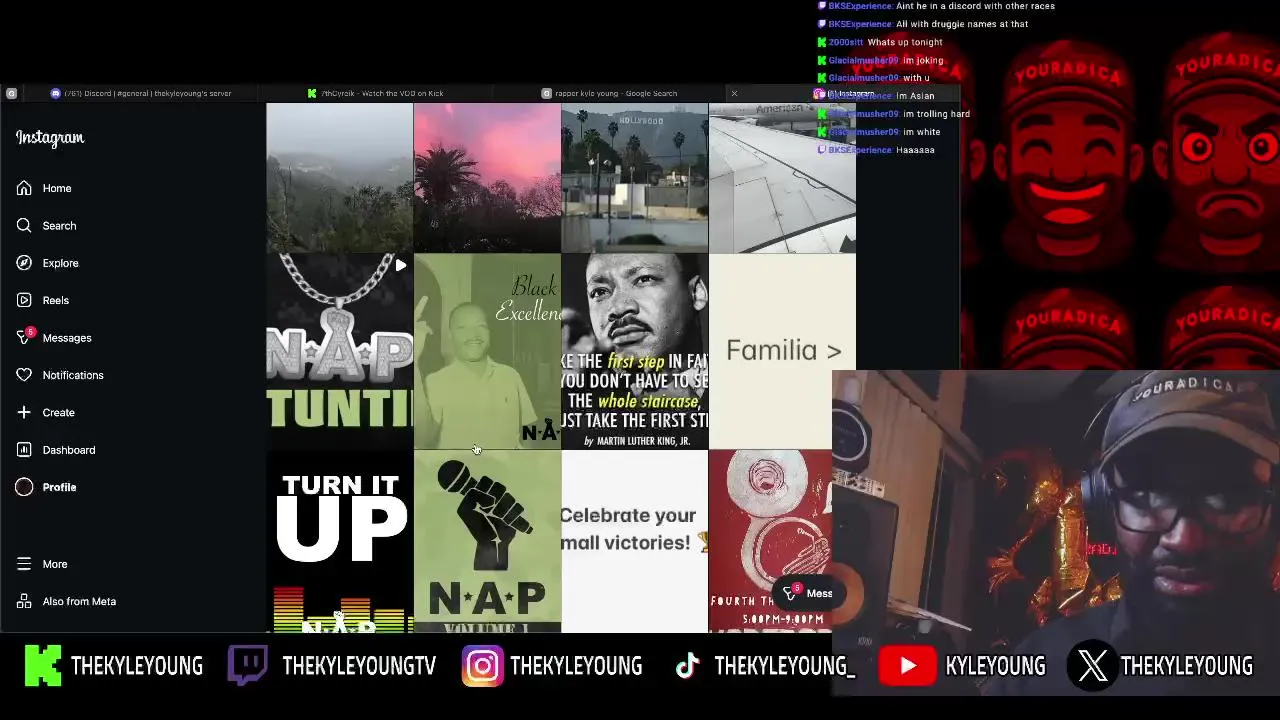Click the Instagram logo wordmark

pyautogui.click(x=50, y=138)
